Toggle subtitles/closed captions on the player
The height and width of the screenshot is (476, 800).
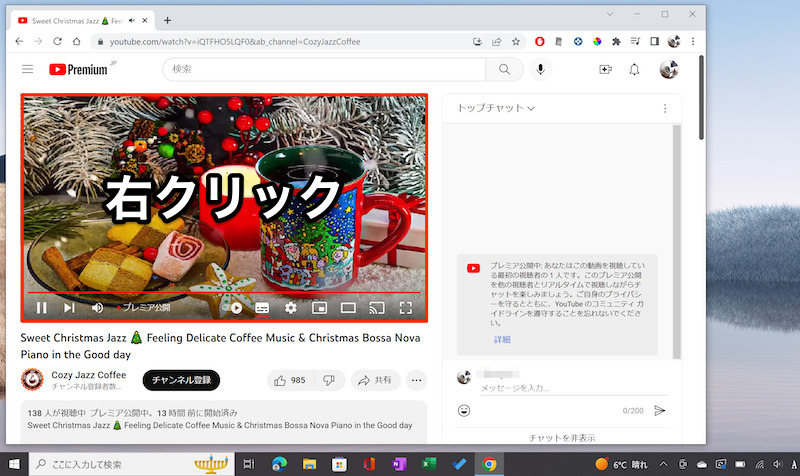click(x=263, y=308)
